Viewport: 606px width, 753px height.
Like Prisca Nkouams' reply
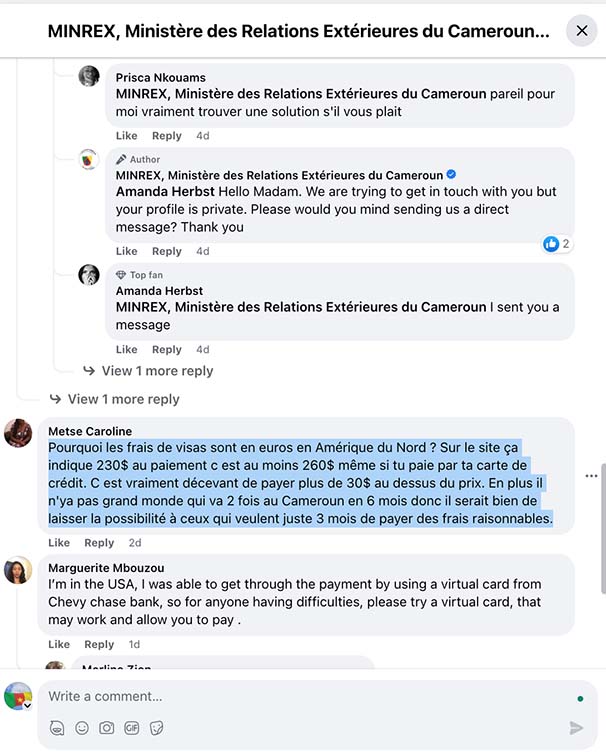(x=127, y=136)
